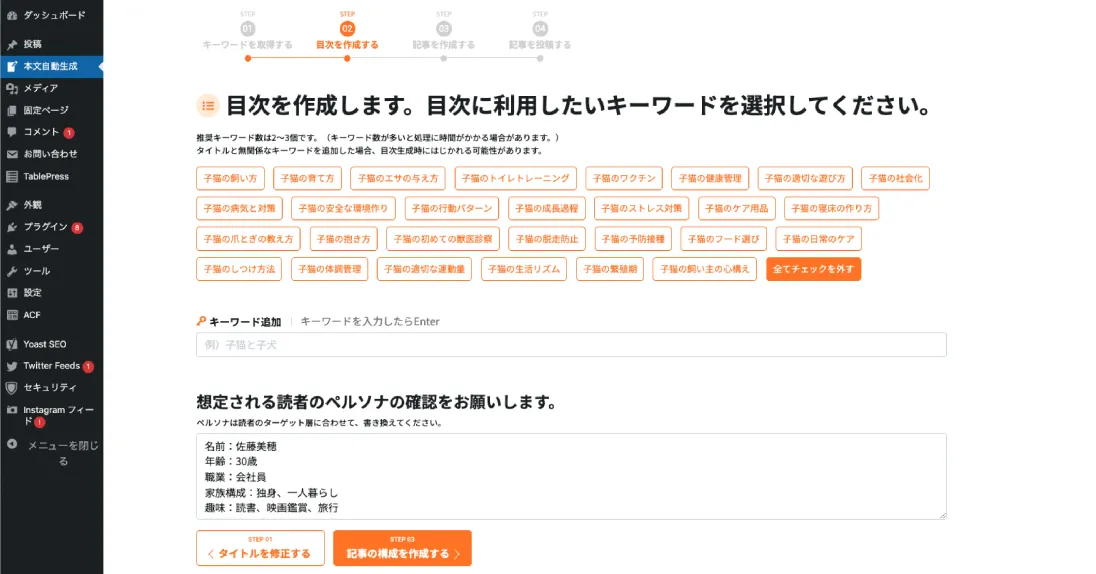Click the Step 01 progress marker
The height and width of the screenshot is (574, 1096).
248,29
